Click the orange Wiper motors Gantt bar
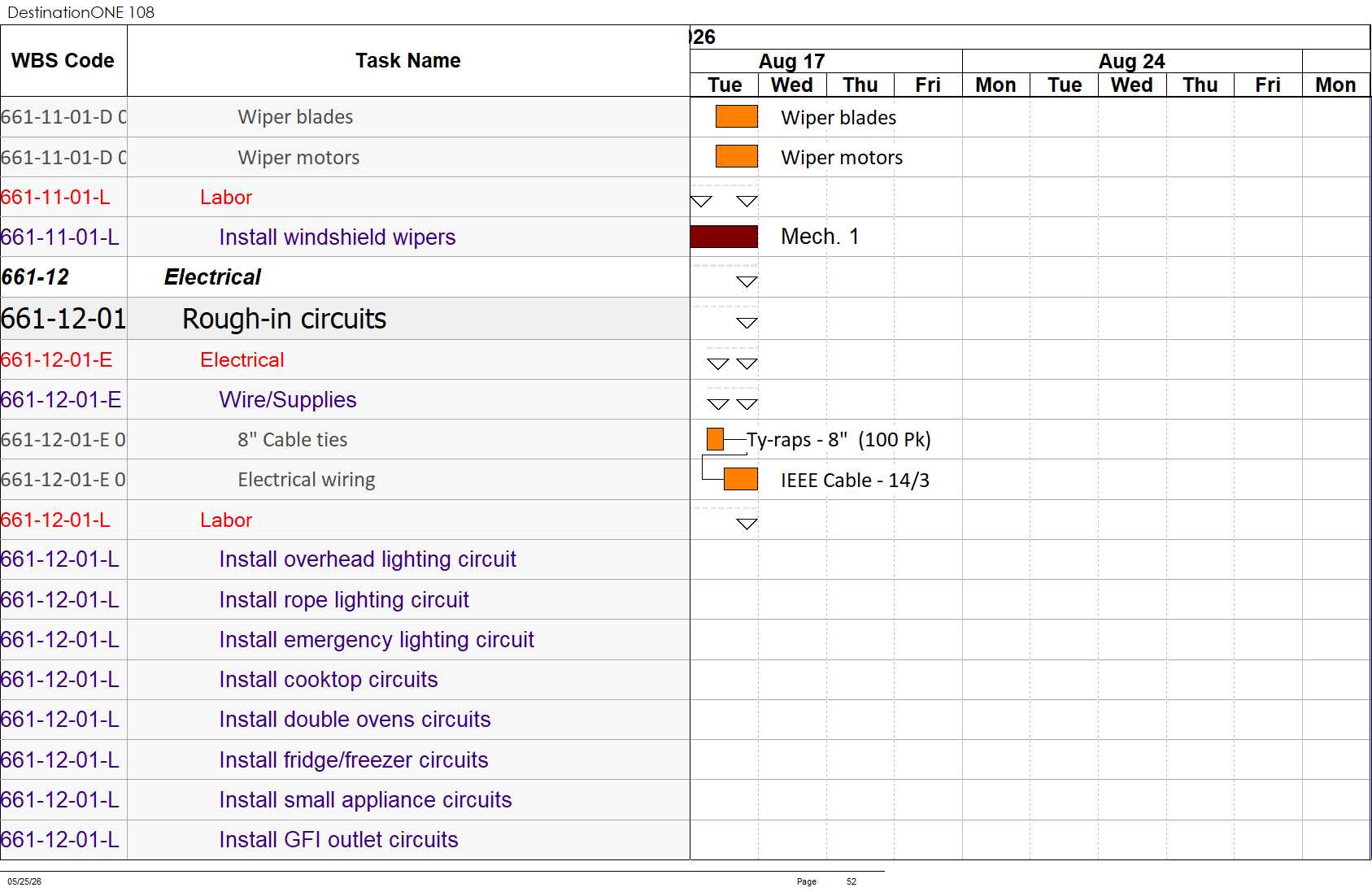1372x892 pixels. point(737,156)
